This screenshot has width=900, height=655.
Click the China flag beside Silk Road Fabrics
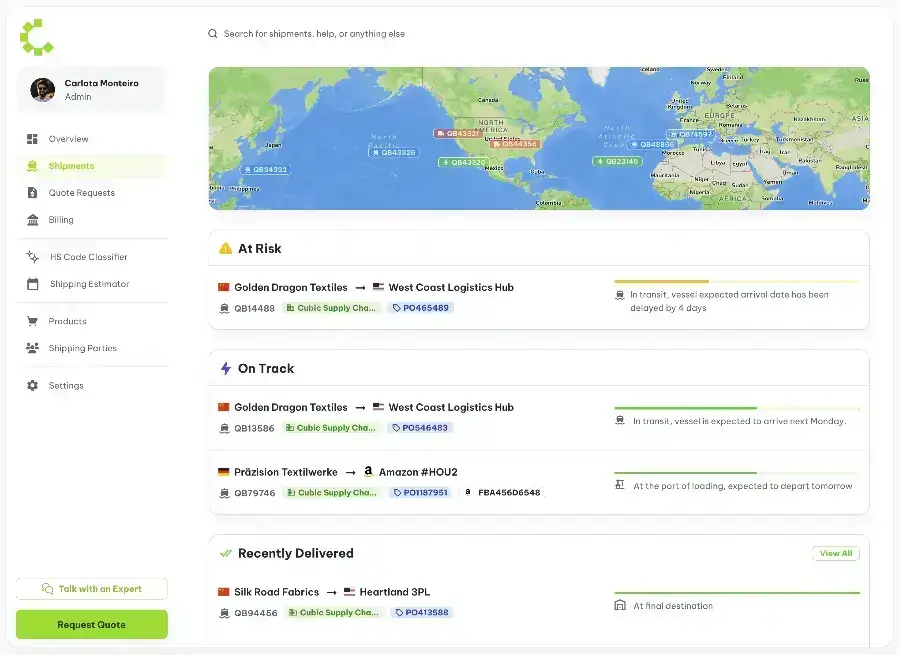click(224, 592)
